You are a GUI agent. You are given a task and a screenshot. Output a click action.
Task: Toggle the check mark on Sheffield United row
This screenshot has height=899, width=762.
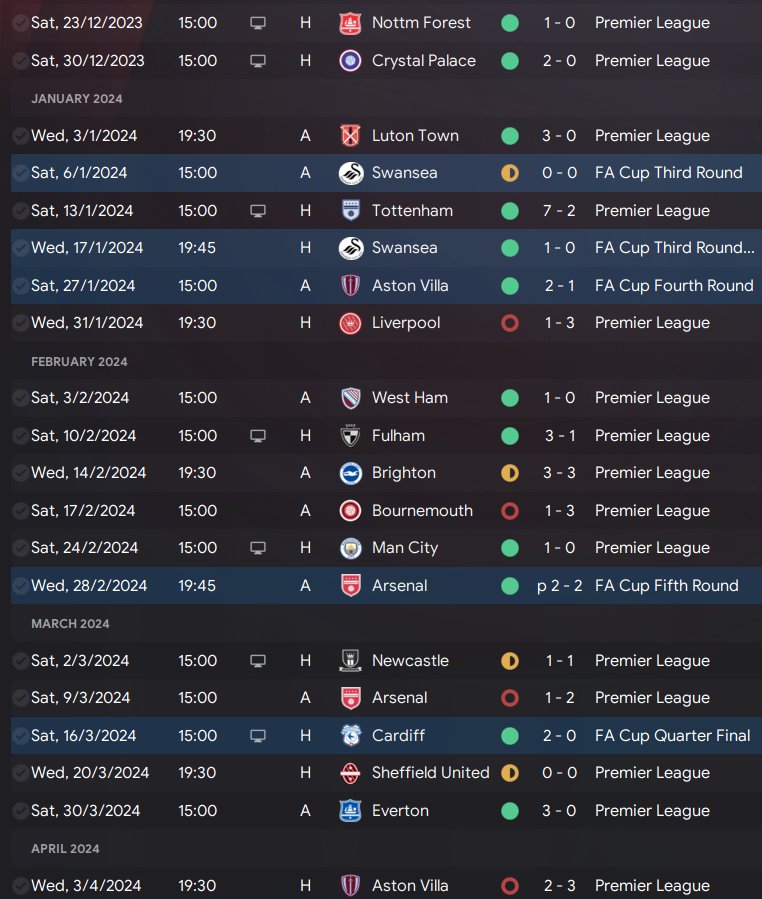pyautogui.click(x=20, y=773)
